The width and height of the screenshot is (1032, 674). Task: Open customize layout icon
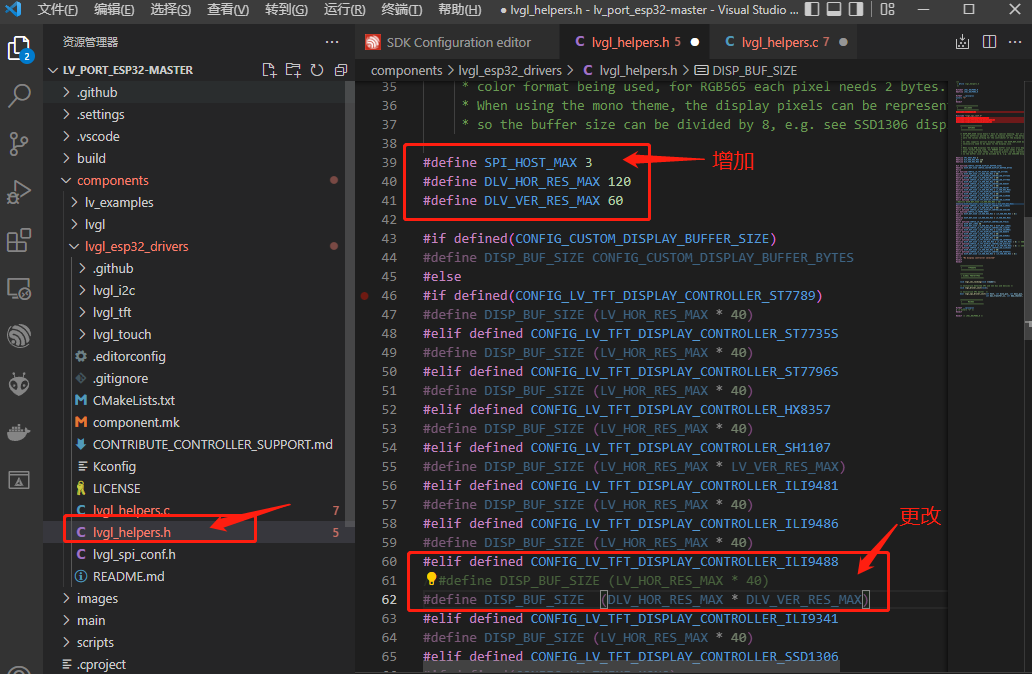click(888, 9)
